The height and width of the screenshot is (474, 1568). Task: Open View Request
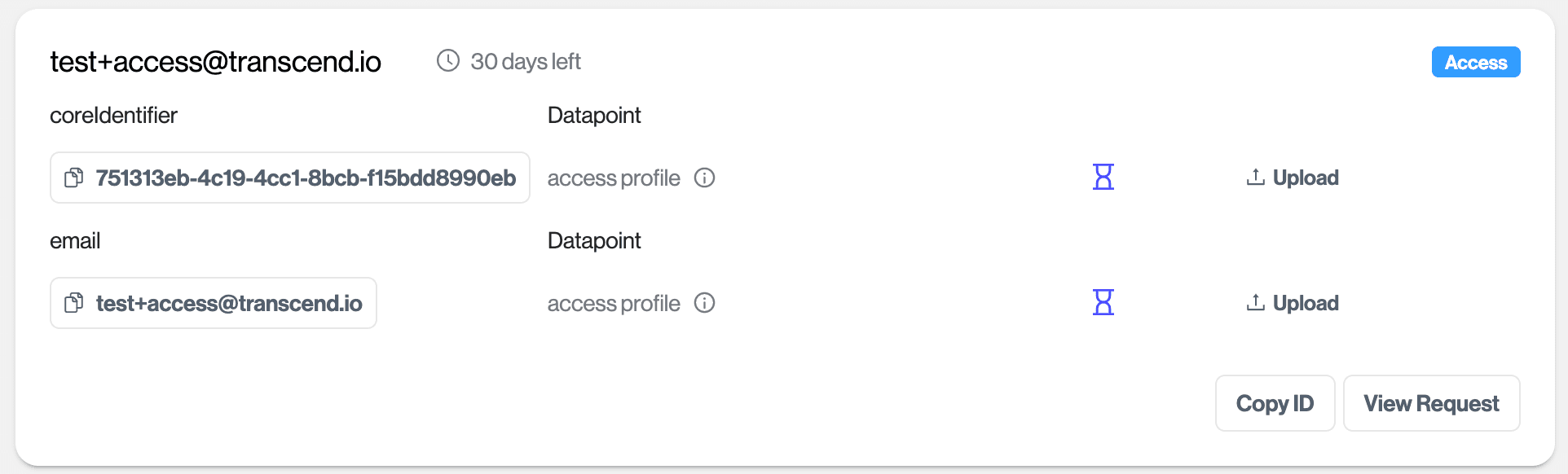(1430, 403)
